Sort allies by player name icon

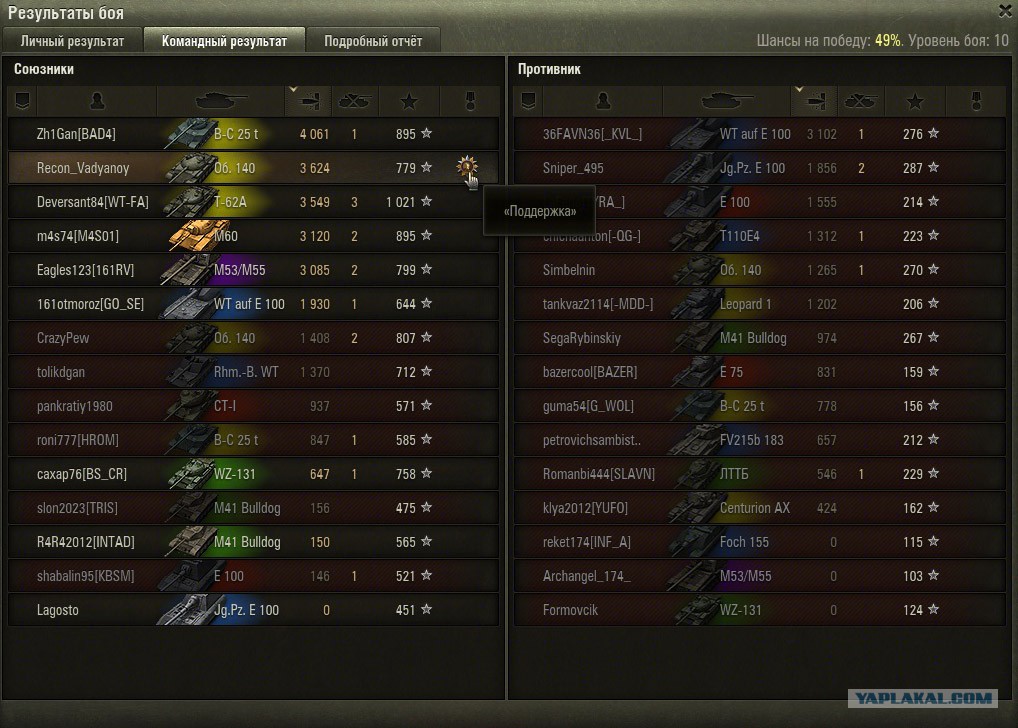pyautogui.click(x=97, y=101)
